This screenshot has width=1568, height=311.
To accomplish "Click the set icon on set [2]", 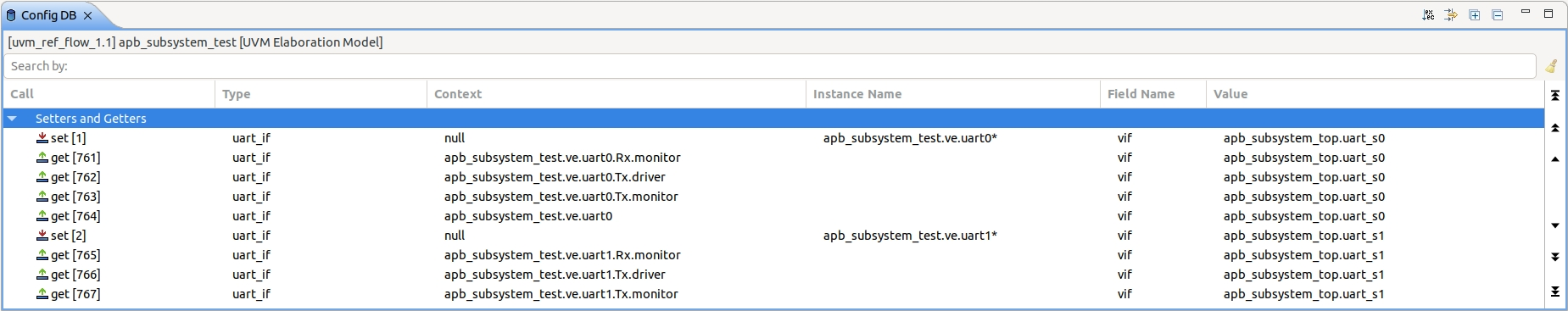I will (x=42, y=236).
